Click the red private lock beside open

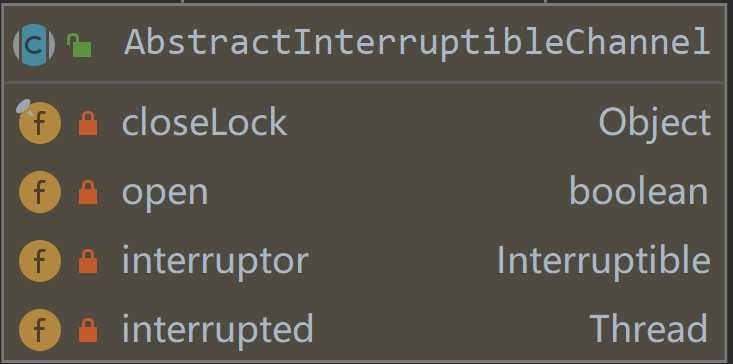coord(88,193)
